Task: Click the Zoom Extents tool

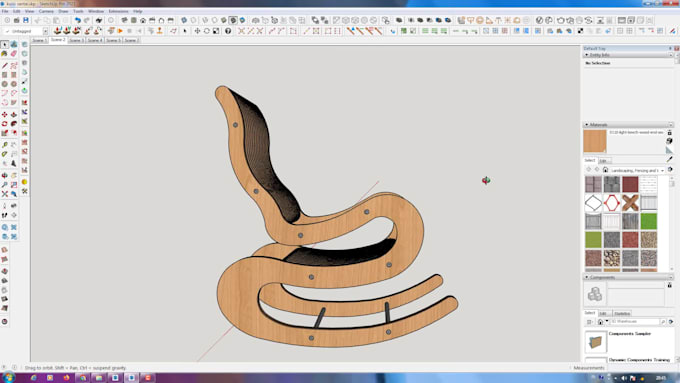Action: click(4, 193)
